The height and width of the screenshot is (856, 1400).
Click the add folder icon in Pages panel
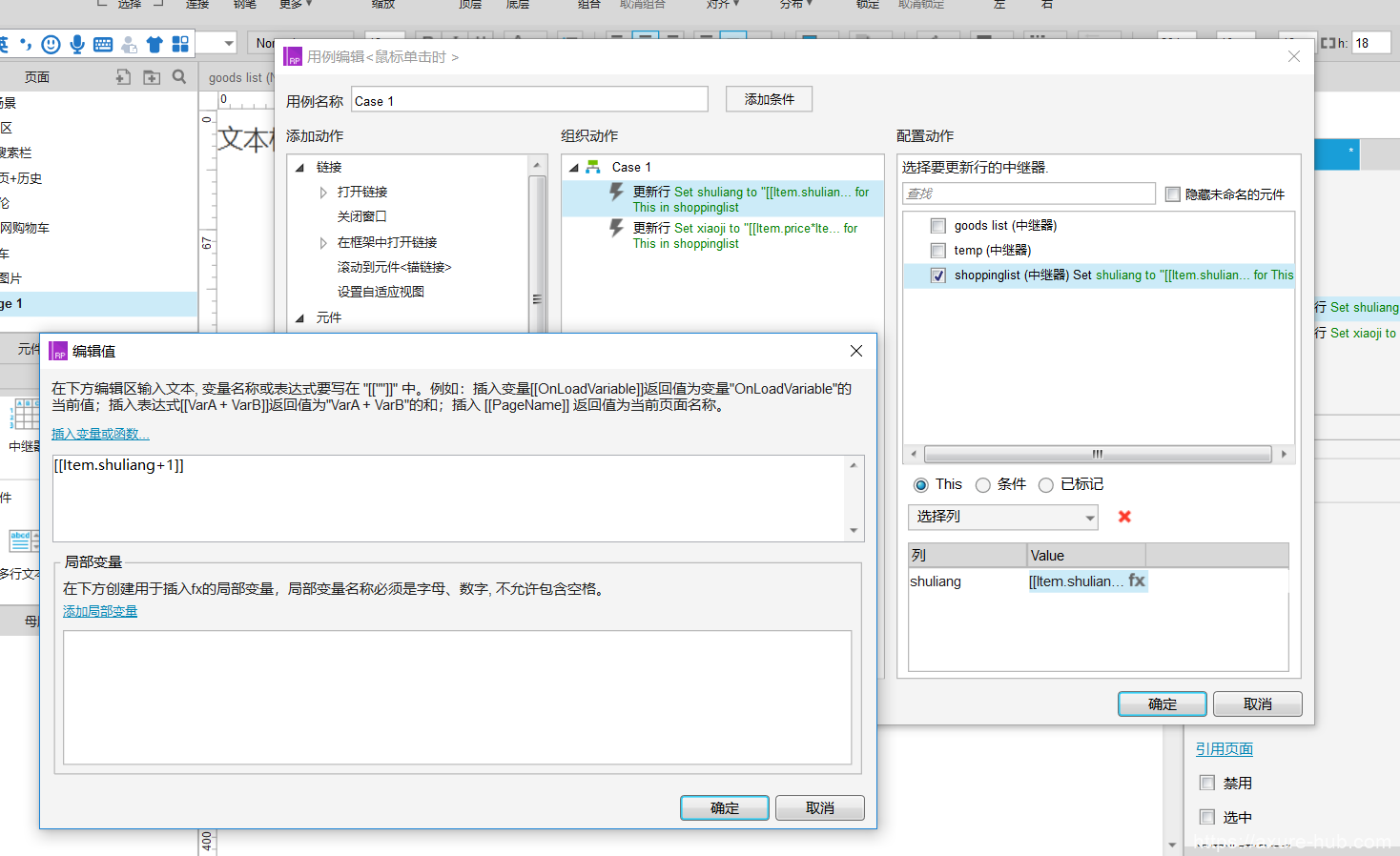[x=152, y=77]
